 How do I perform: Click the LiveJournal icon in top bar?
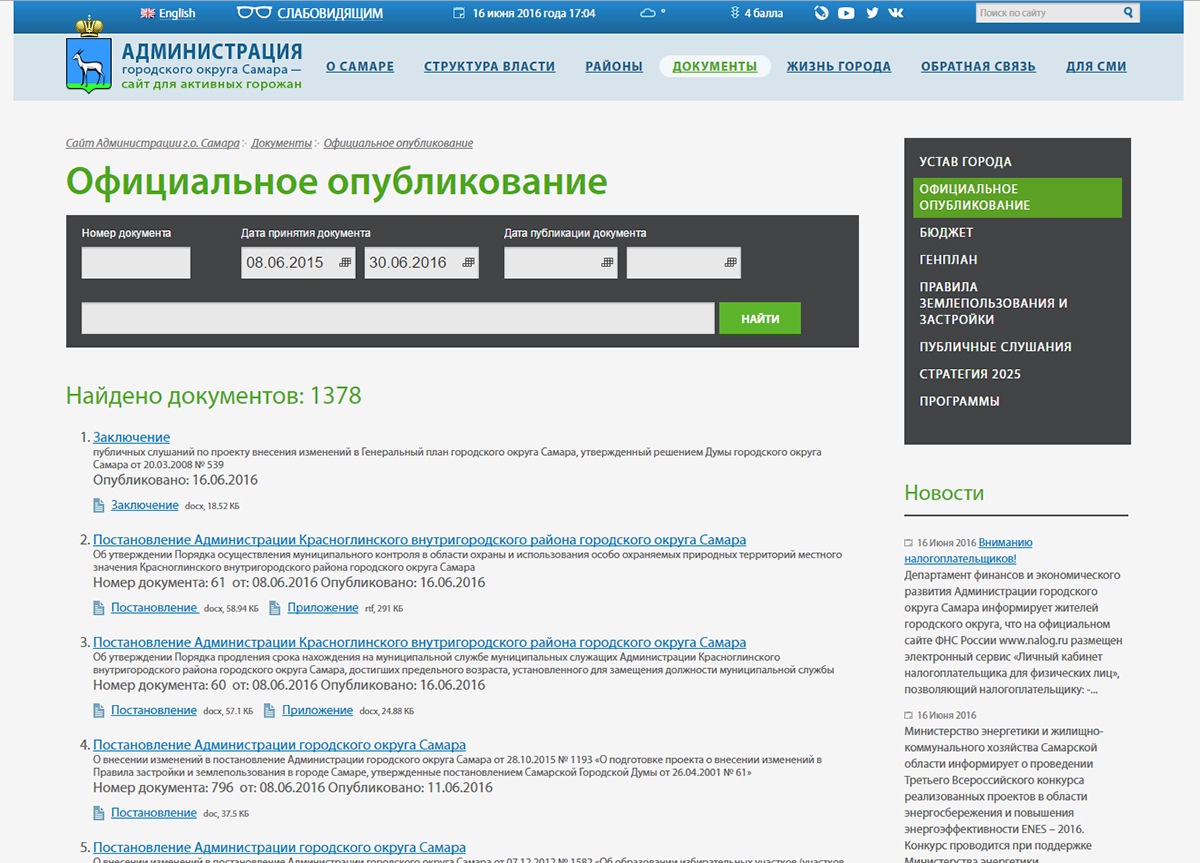821,13
